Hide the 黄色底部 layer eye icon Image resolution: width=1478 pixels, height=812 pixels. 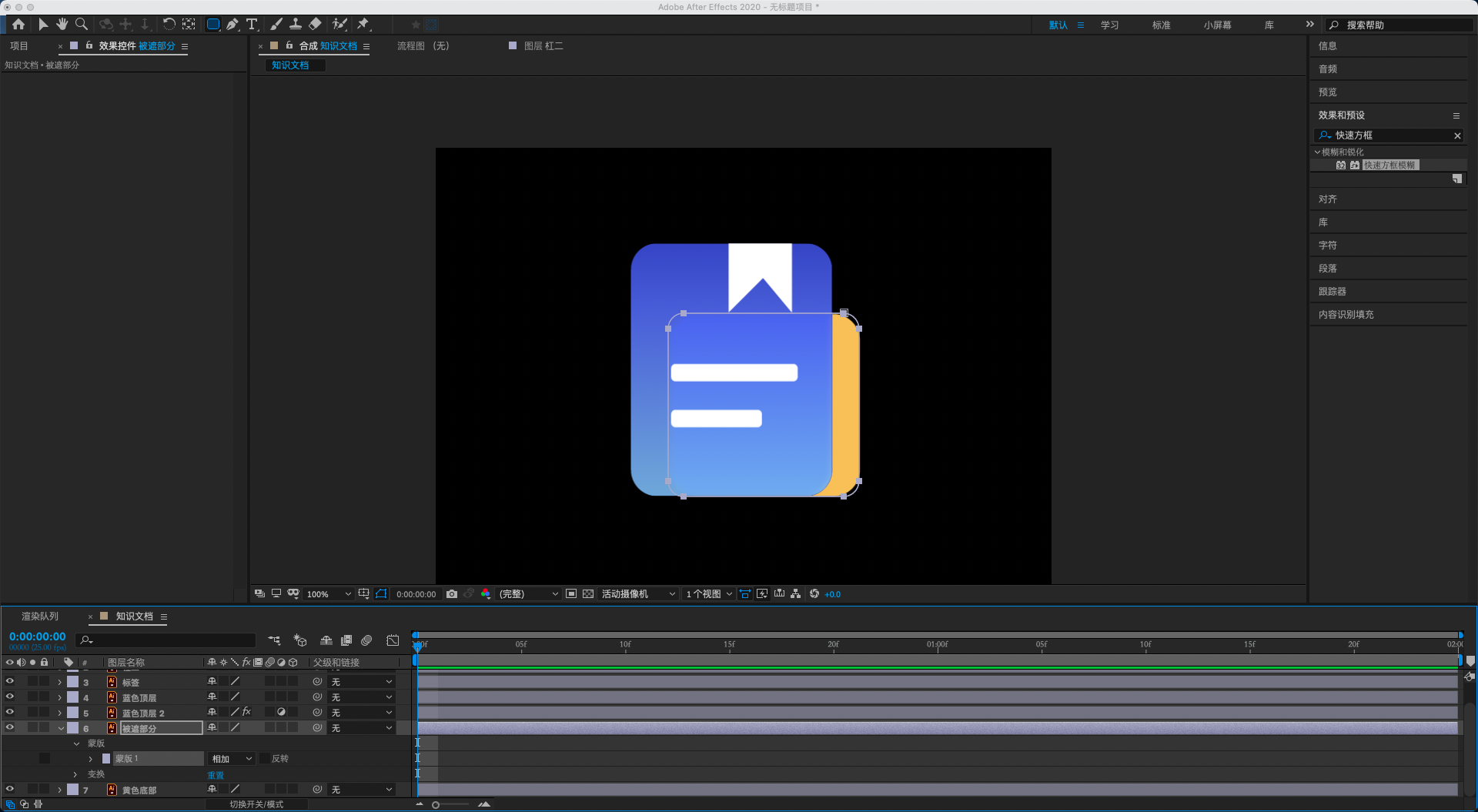click(10, 790)
